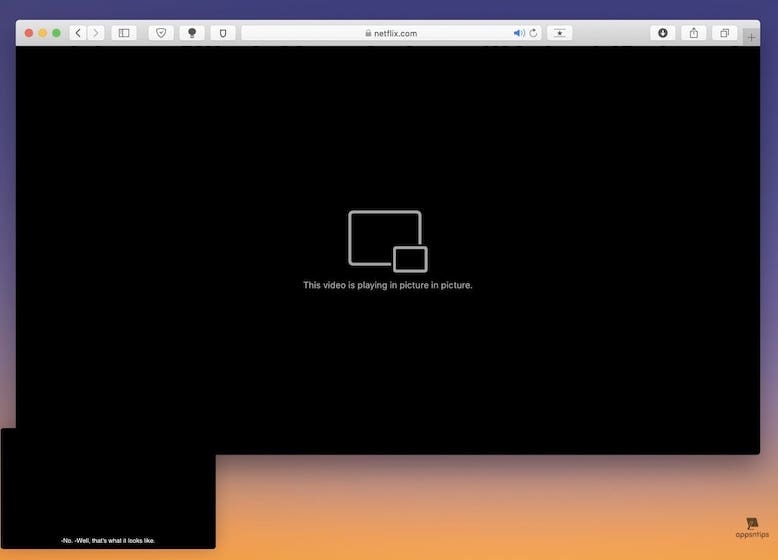This screenshot has height=560, width=778.
Task: Minimize the Safari window
Action: point(43,33)
